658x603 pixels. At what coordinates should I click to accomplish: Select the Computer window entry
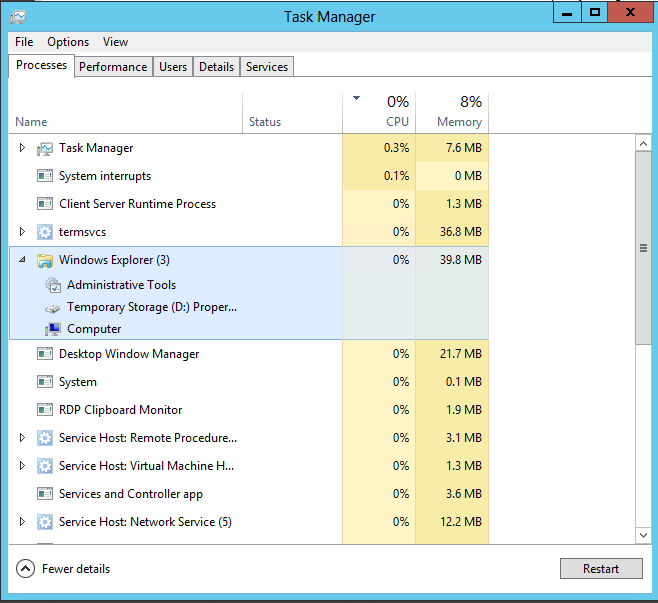coord(94,329)
